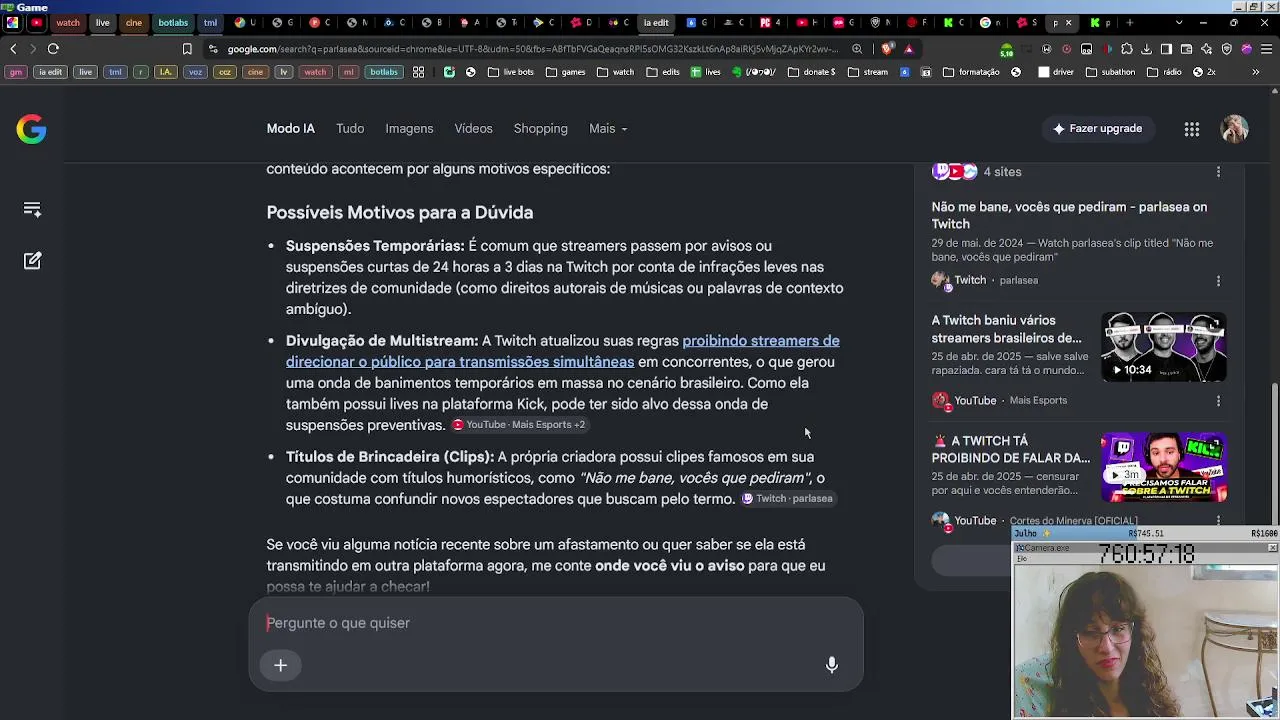Open the 'live bots' bookmark folder
The height and width of the screenshot is (720, 1280).
coord(510,72)
